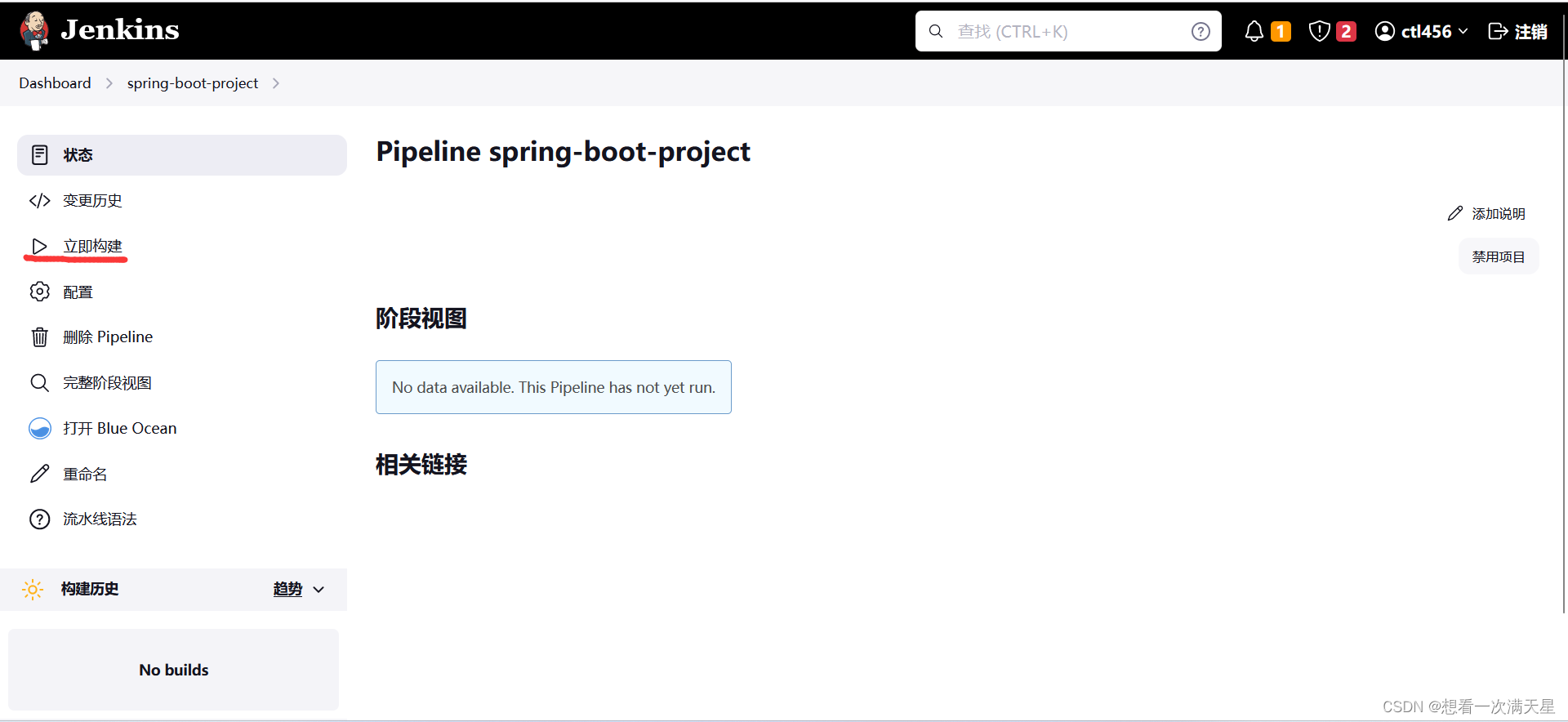Click the Blue Ocean wave icon
The image size is (1568, 722).
tap(39, 428)
